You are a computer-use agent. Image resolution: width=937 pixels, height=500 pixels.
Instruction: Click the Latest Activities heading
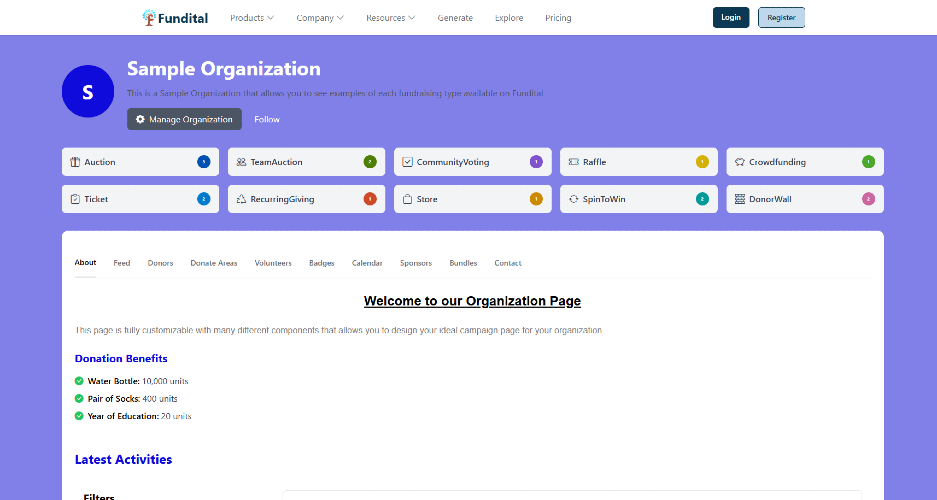(x=123, y=459)
